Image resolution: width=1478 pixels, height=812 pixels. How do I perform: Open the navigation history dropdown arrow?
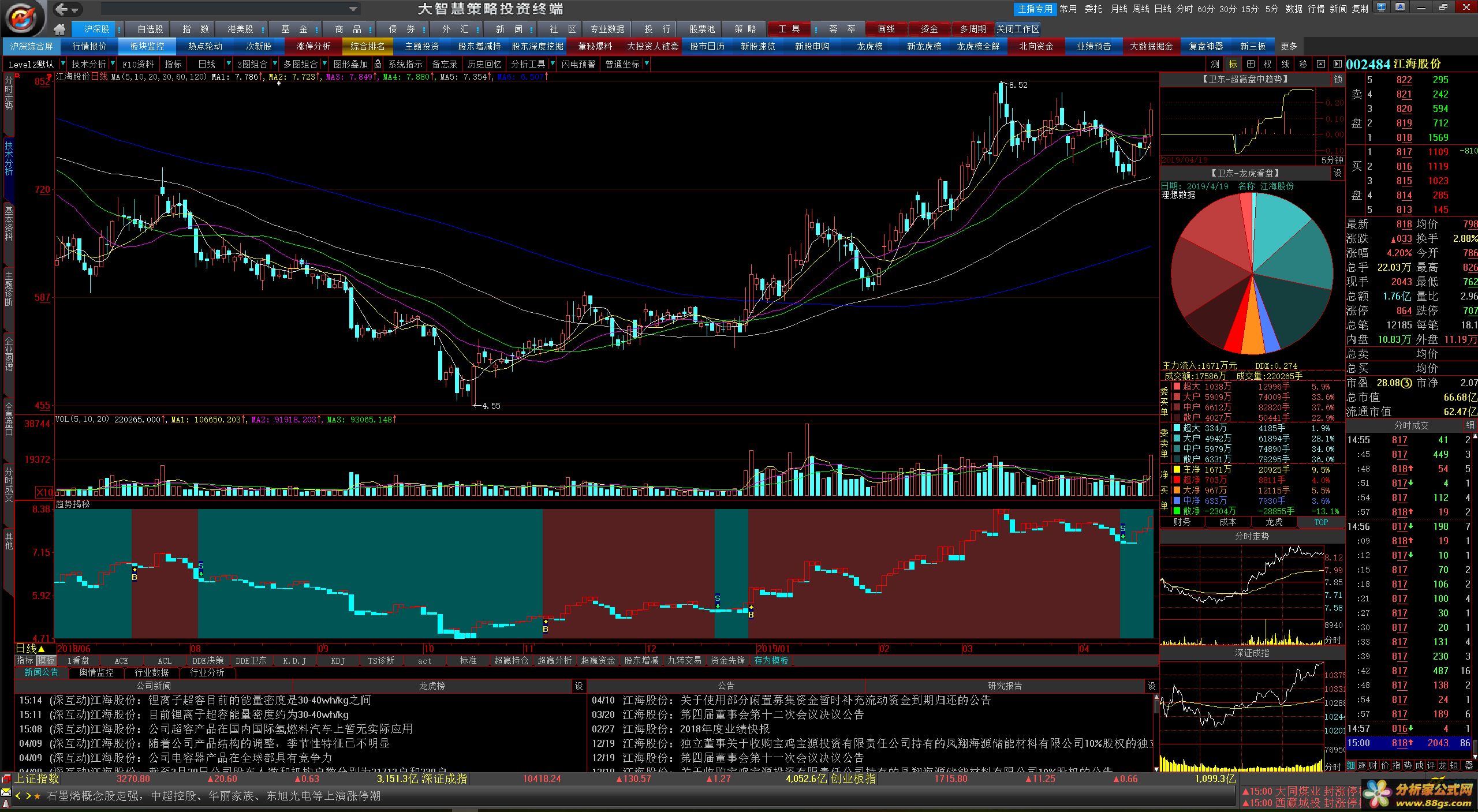click(76, 10)
